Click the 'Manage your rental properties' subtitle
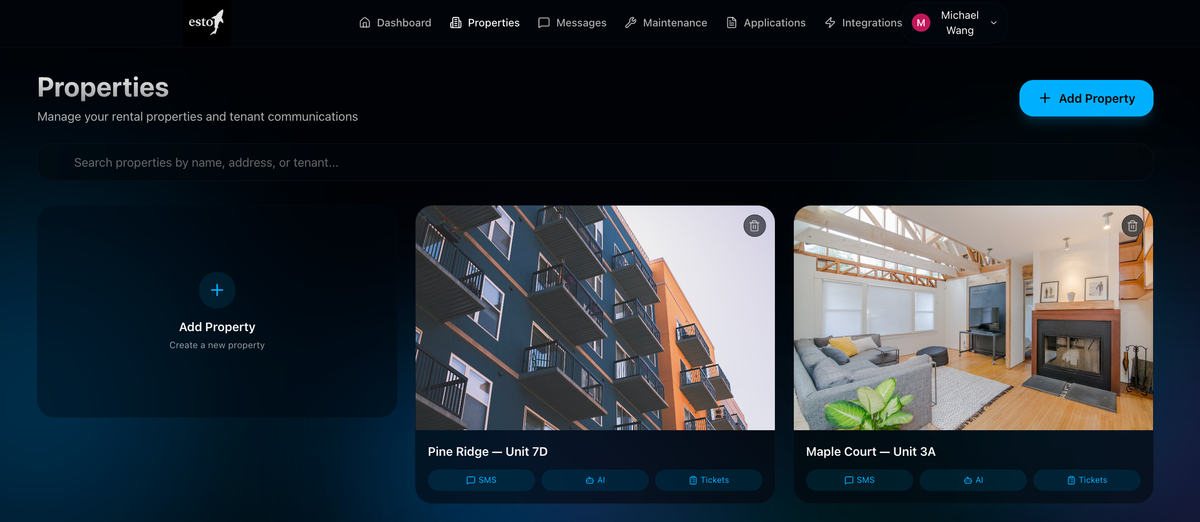 pos(197,116)
